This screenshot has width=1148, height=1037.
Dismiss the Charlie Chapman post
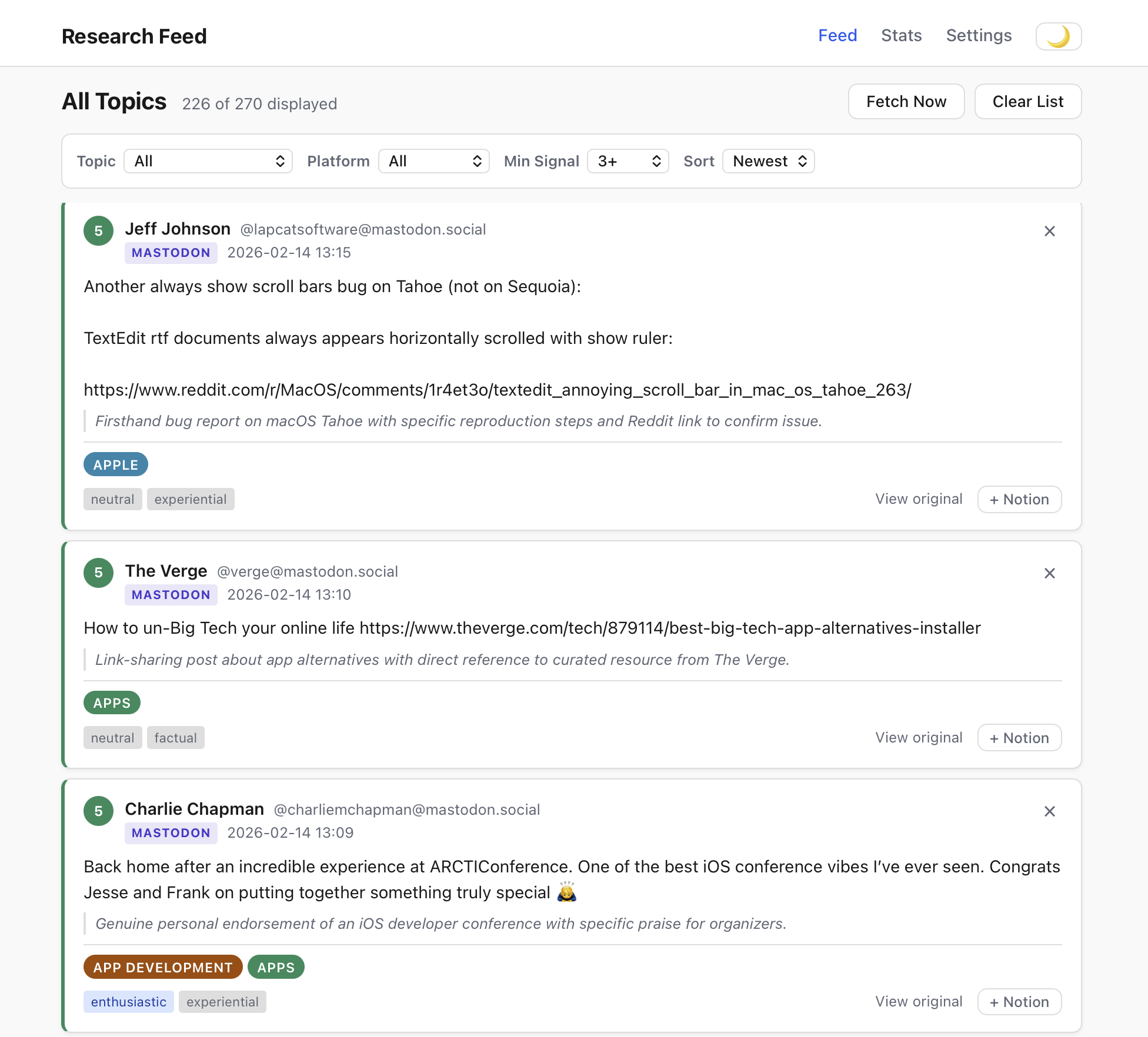tap(1049, 811)
